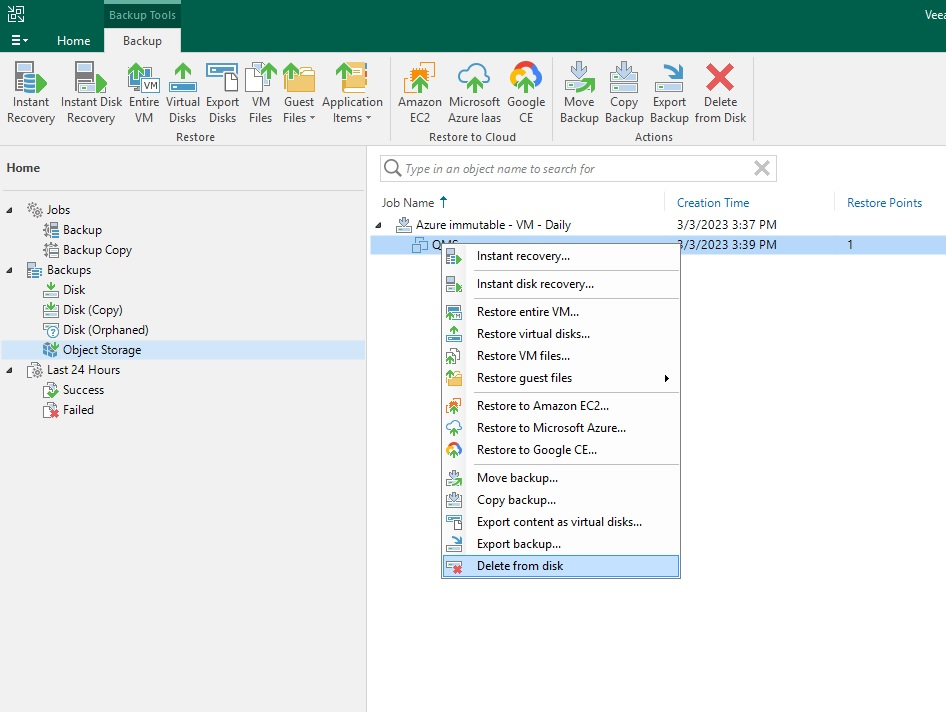Switch to the Home ribbon tab
946x712 pixels.
[74, 40]
